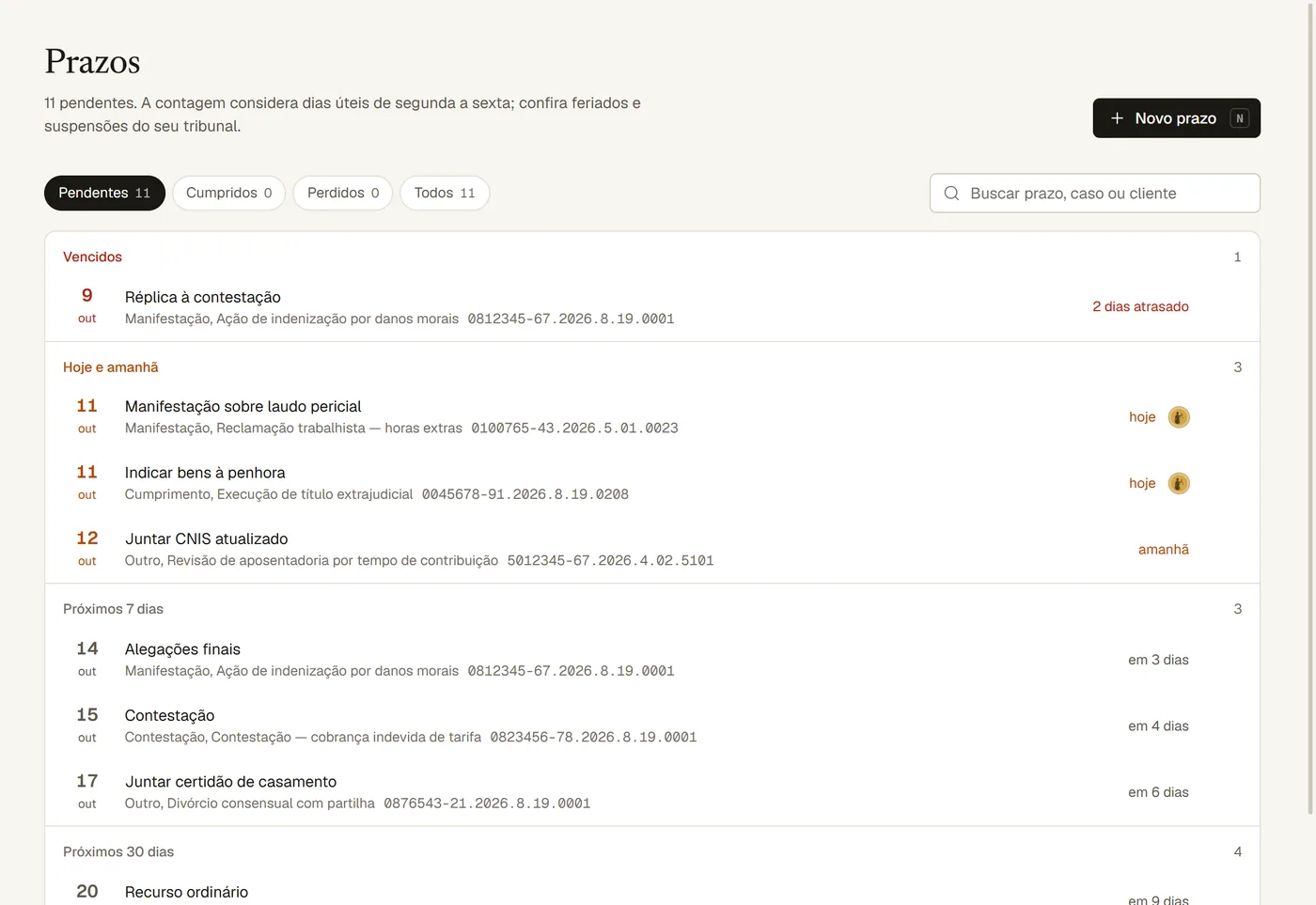Click the '9 out' date of Réplica à contestação
This screenshot has width=1316, height=905.
pos(87,306)
